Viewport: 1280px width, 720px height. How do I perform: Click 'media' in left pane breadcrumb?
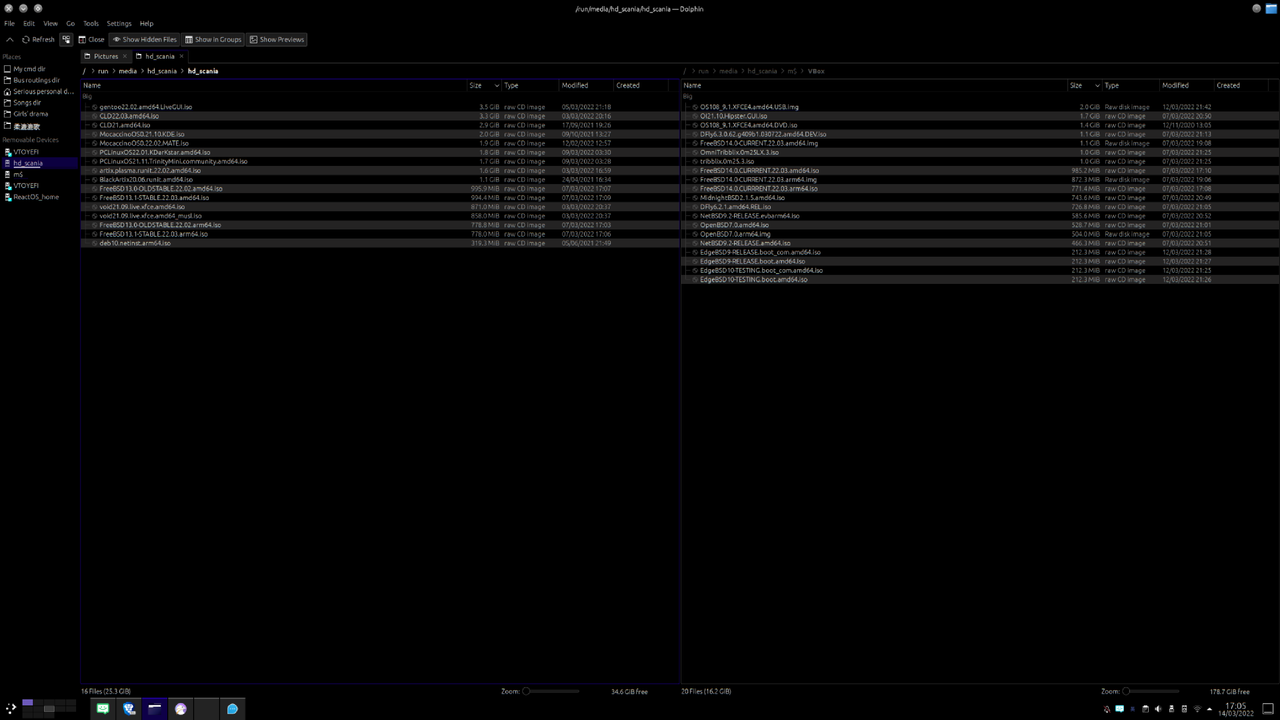point(128,71)
